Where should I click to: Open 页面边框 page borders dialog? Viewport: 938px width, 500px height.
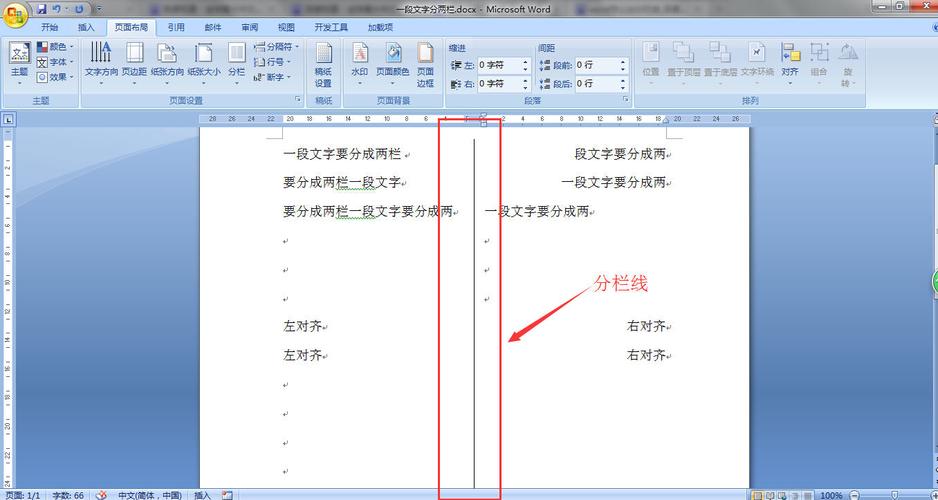coord(425,65)
